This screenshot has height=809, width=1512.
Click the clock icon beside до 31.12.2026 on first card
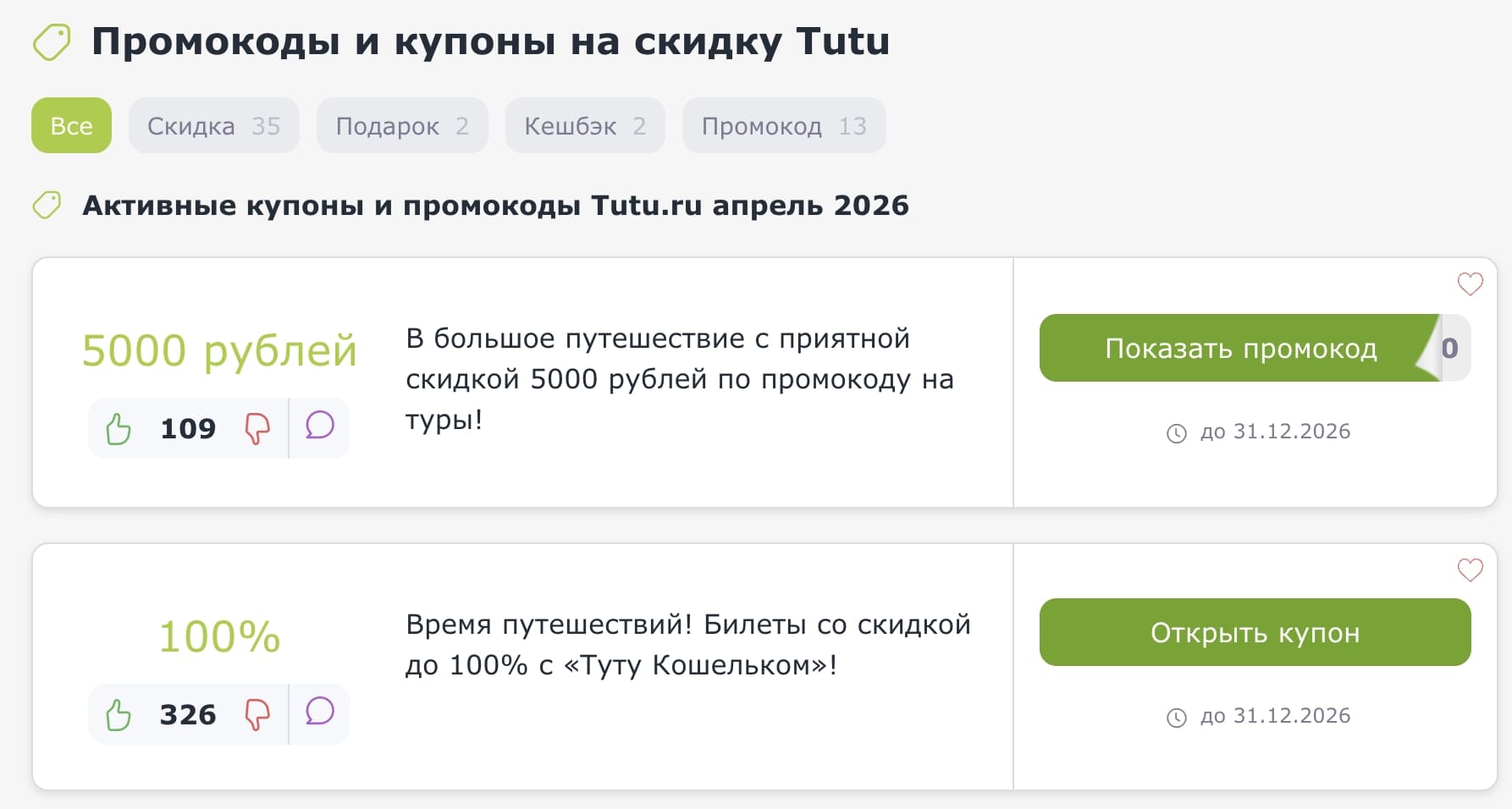tap(1178, 432)
